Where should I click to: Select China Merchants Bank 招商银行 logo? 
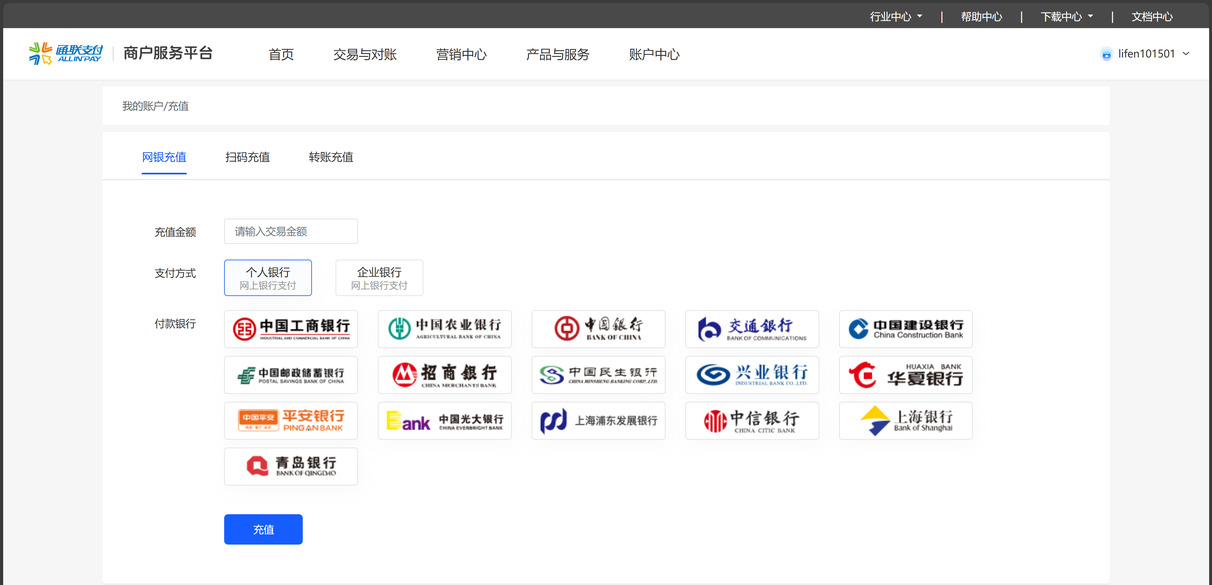445,375
